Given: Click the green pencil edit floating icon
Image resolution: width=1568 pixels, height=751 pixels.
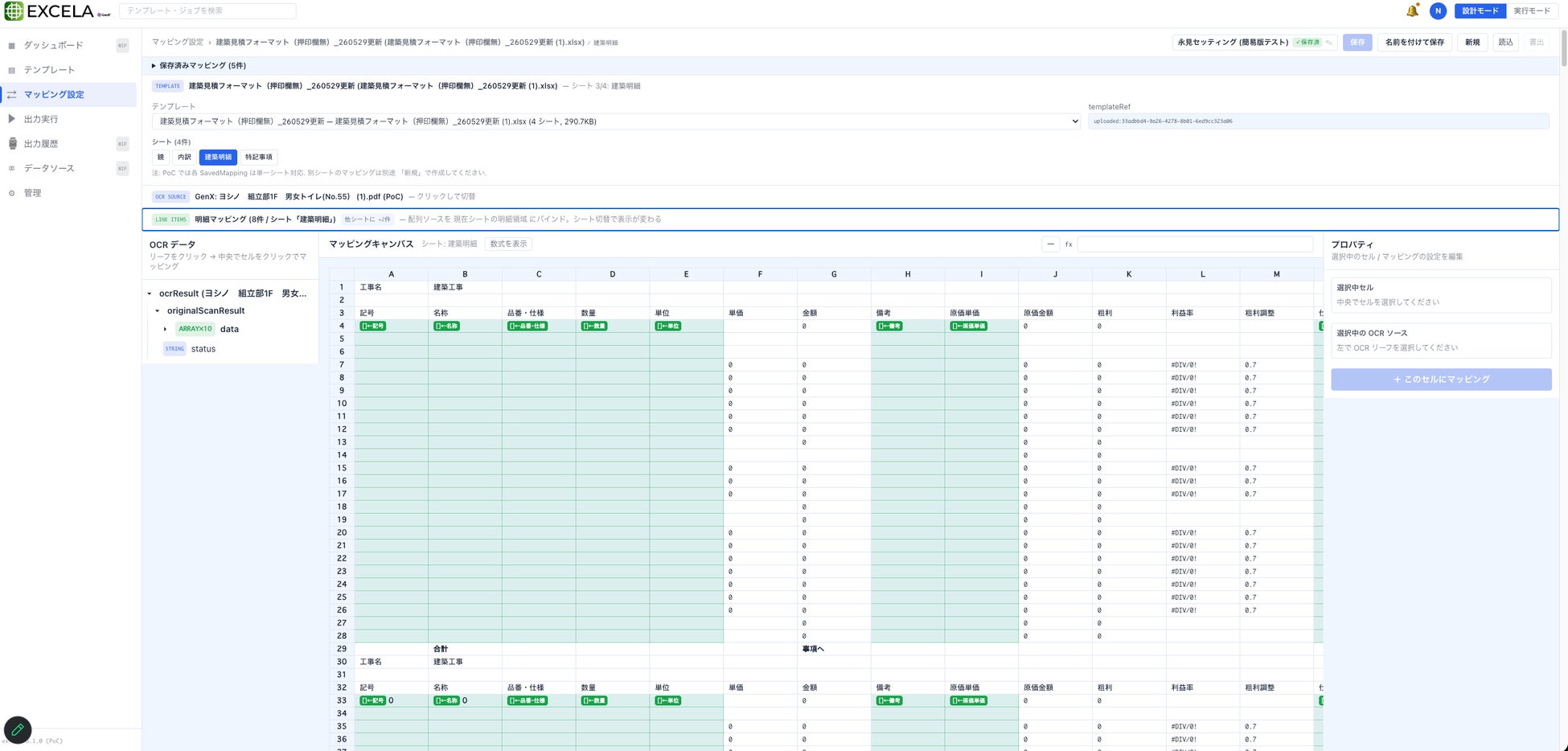Looking at the screenshot, I should click(18, 730).
